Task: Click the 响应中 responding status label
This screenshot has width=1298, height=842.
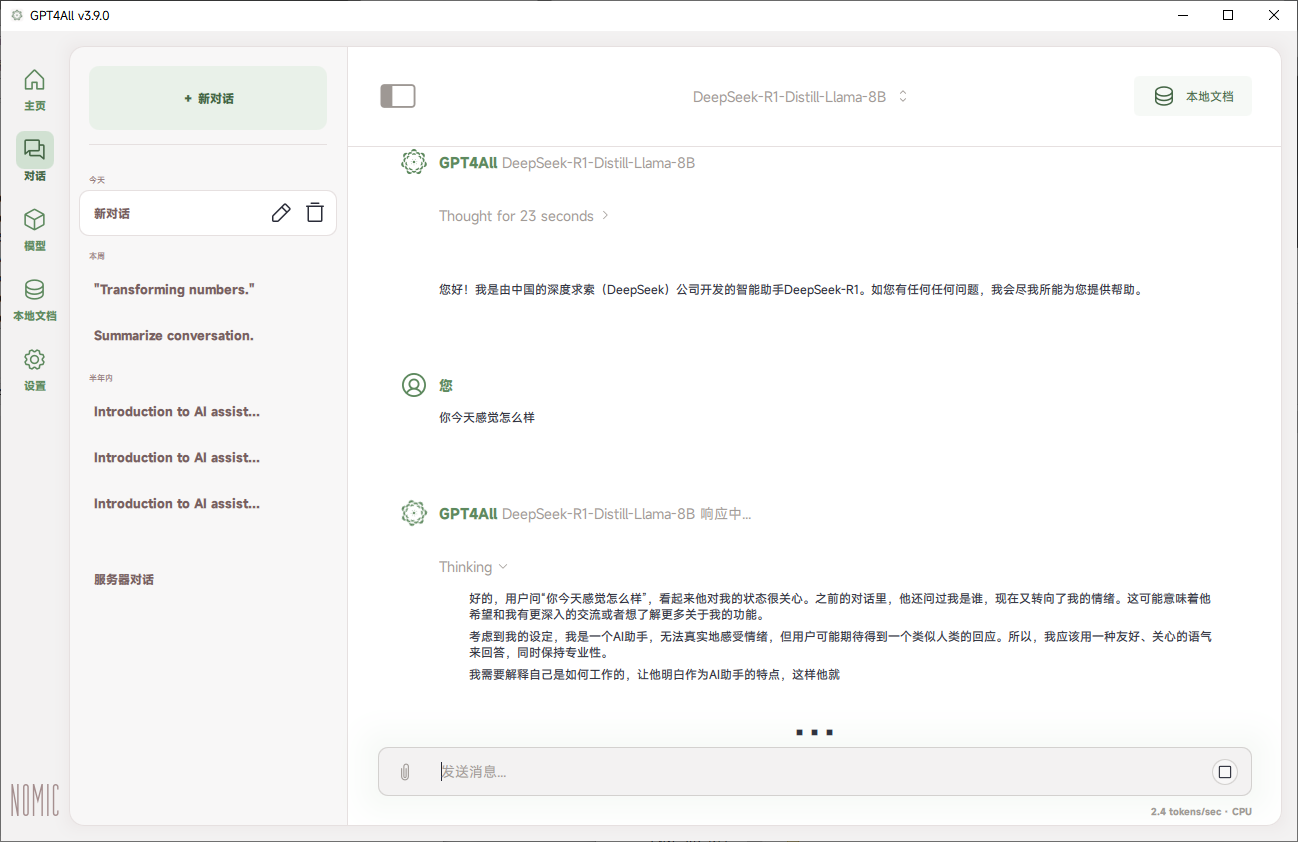Action: 726,514
